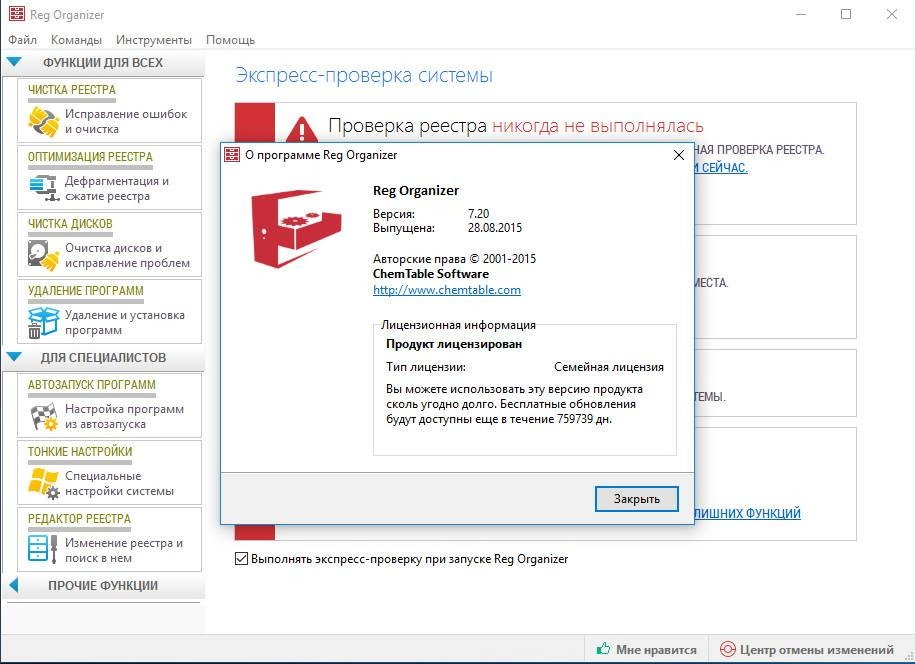Click the autostart checkered flag icon
The image size is (915, 664).
coord(43,416)
